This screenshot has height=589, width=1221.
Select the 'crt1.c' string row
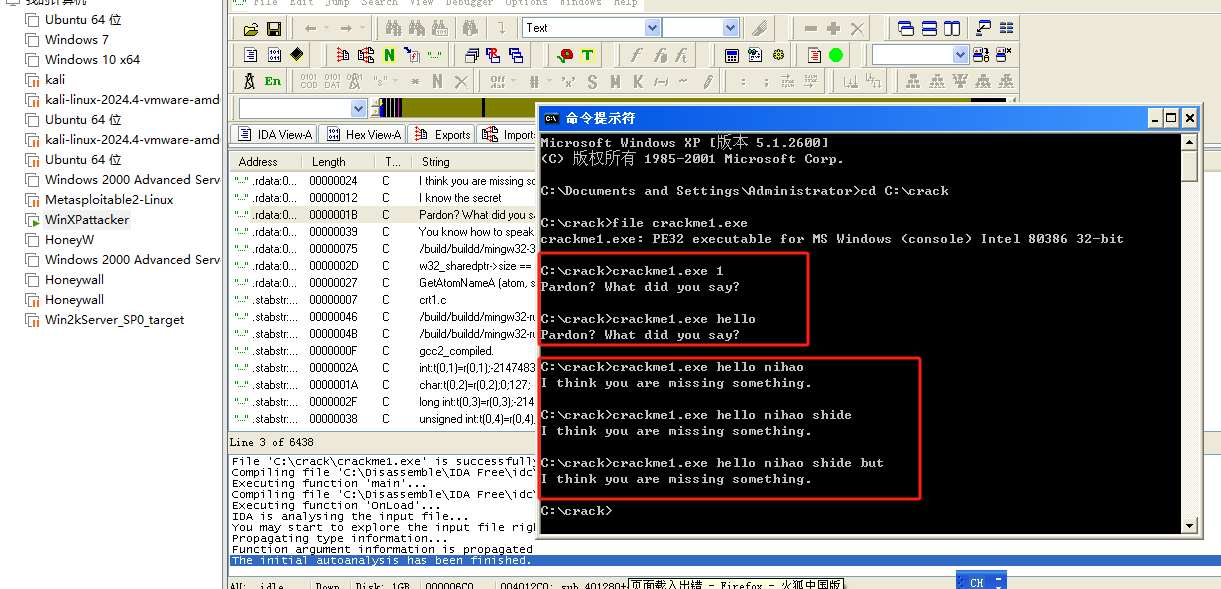point(383,300)
